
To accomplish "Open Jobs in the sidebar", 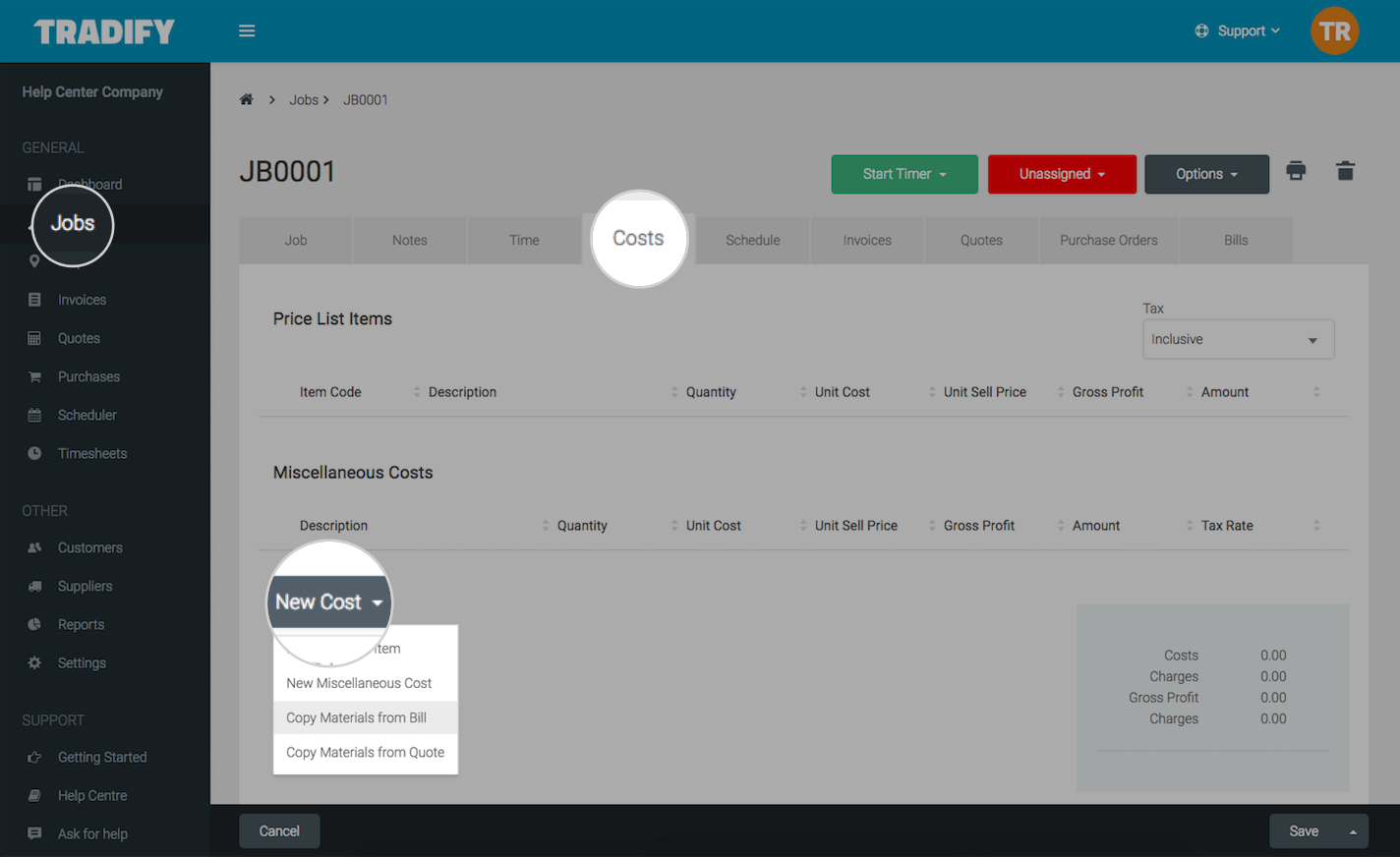I will [73, 224].
